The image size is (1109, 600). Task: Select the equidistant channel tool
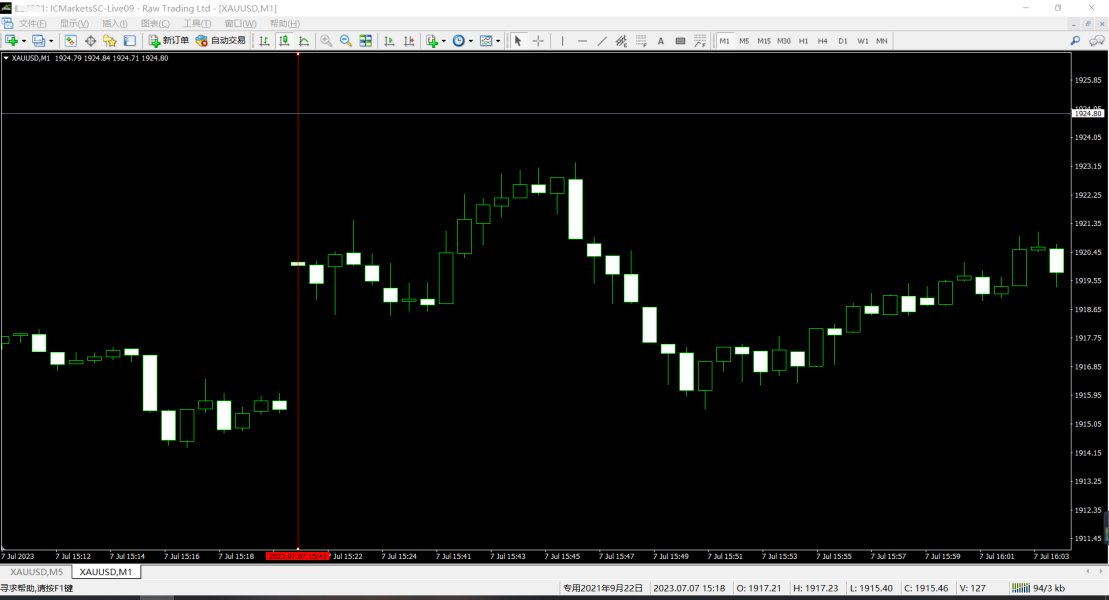tap(621, 41)
